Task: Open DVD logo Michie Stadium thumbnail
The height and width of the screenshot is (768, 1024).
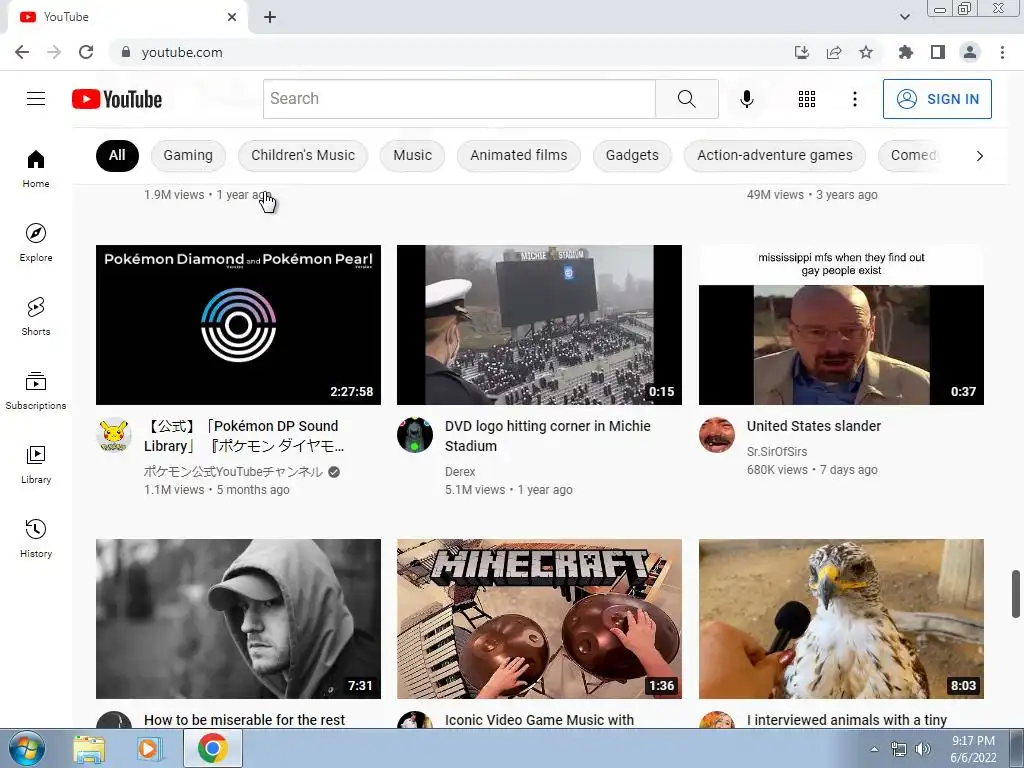Action: click(x=539, y=325)
